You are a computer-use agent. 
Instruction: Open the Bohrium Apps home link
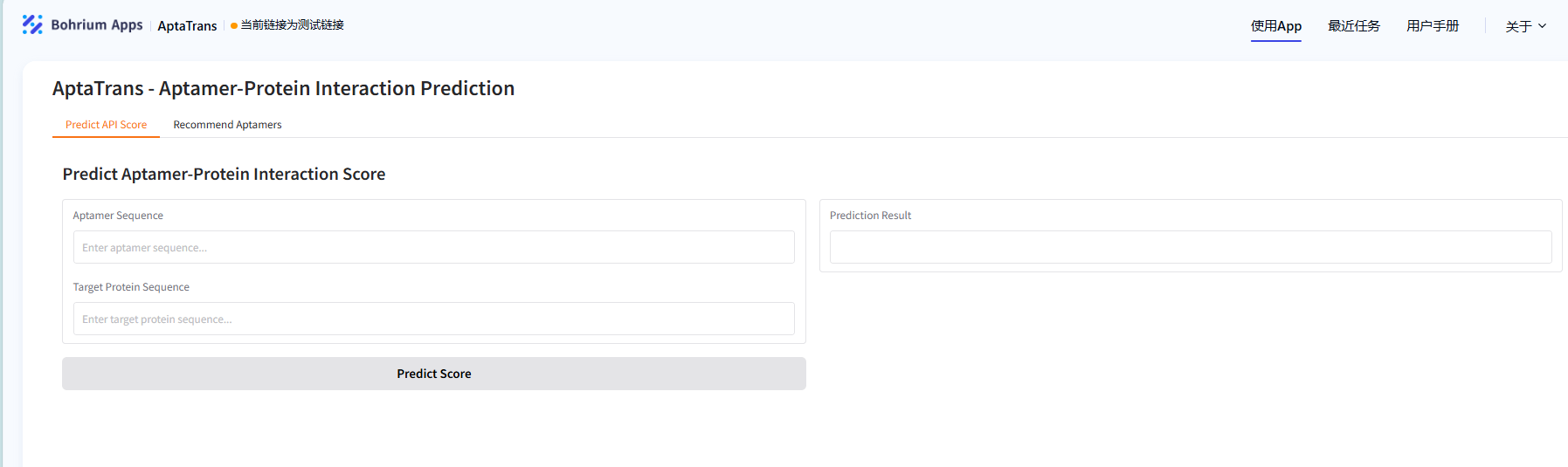pos(82,24)
